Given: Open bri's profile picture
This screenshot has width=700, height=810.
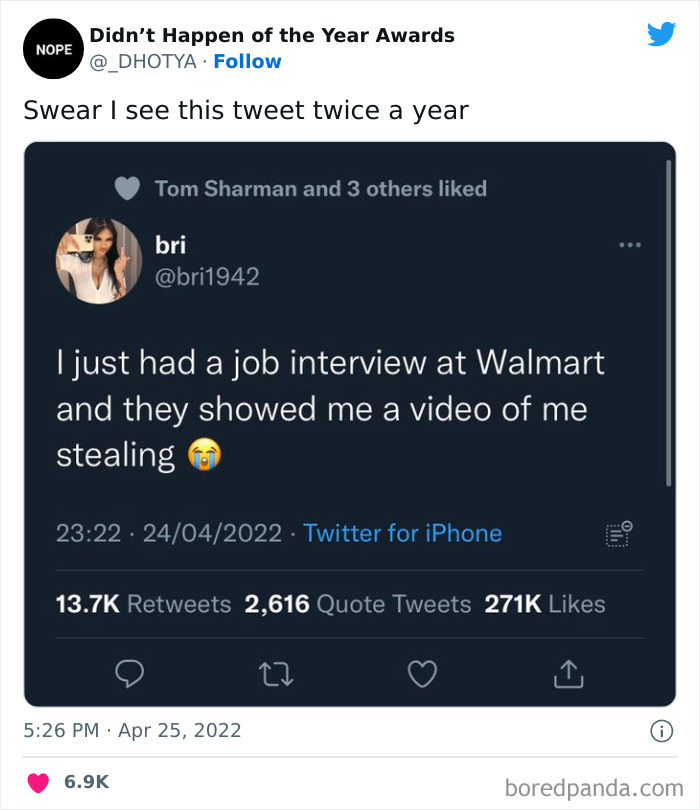Looking at the screenshot, I should 98,260.
